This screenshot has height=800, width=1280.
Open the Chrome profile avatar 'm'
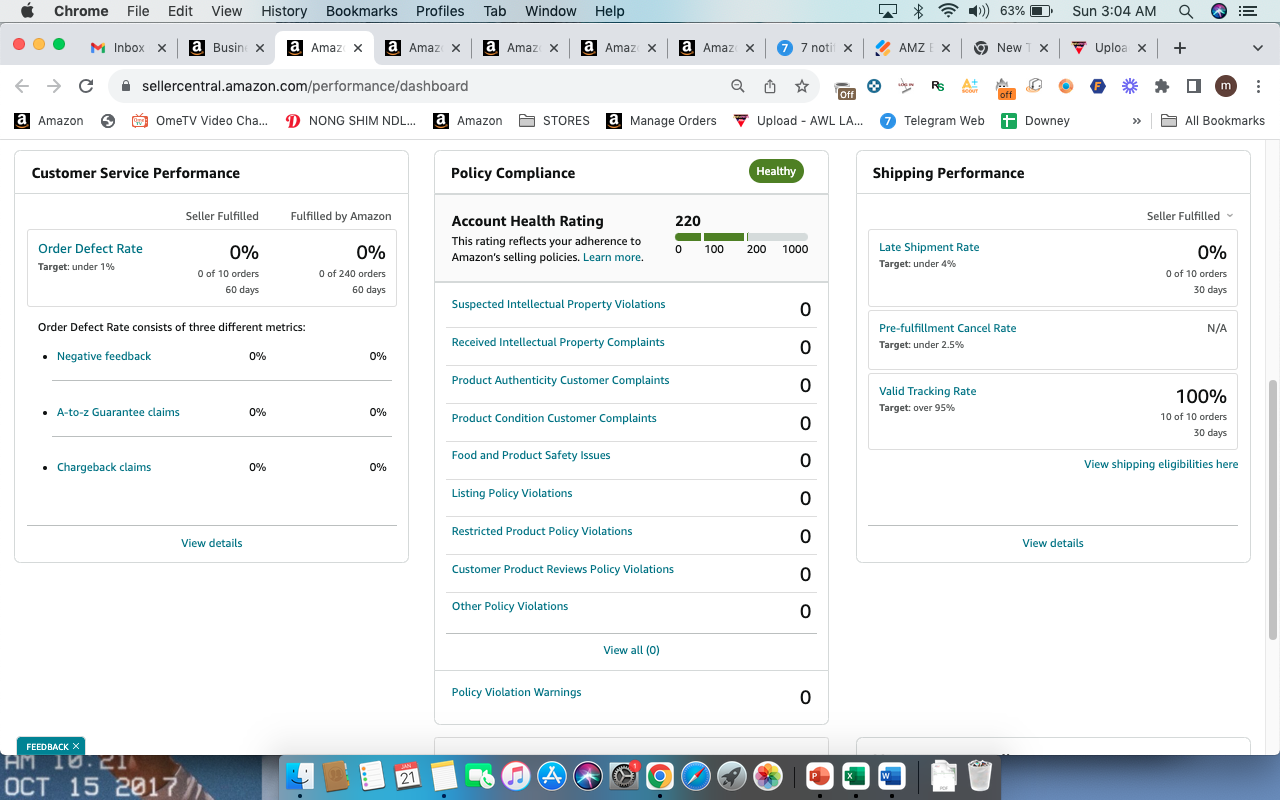[x=1226, y=86]
